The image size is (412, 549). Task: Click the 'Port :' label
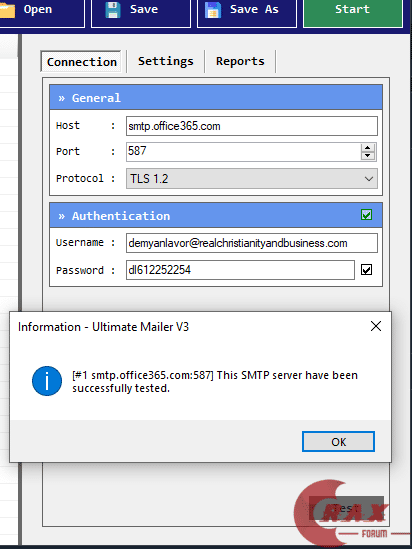point(86,152)
